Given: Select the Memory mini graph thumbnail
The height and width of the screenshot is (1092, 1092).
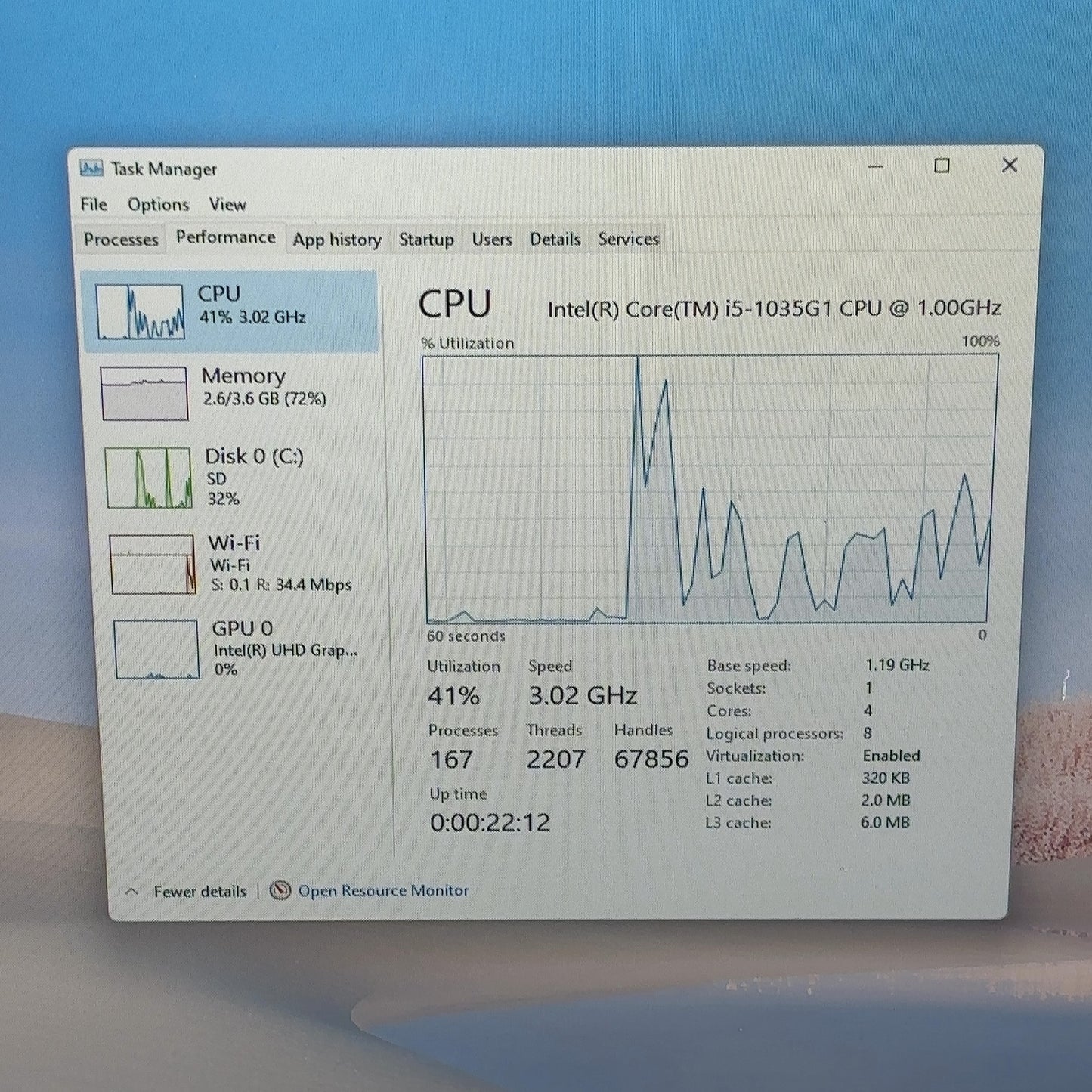Looking at the screenshot, I should [x=144, y=394].
